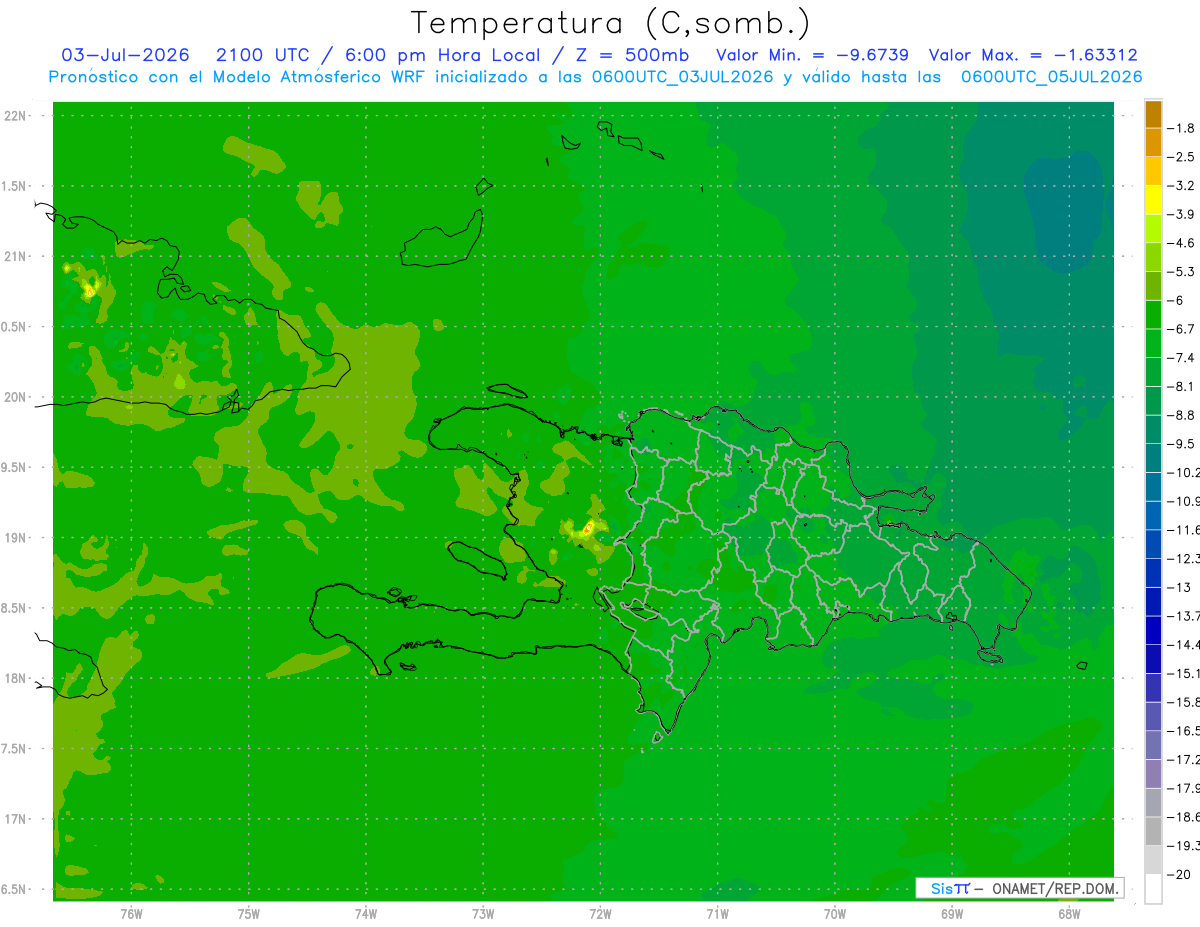Pick the dark blue swatch between -13 and -13.7
This screenshot has height=927, width=1200.
point(1153,601)
